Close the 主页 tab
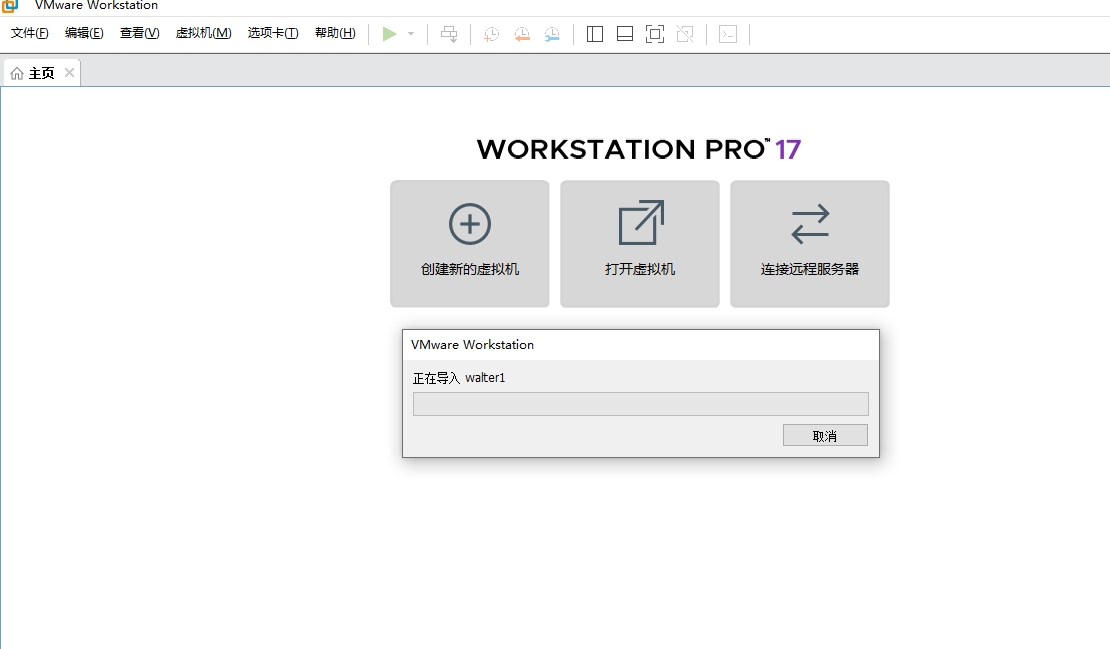 pos(69,73)
